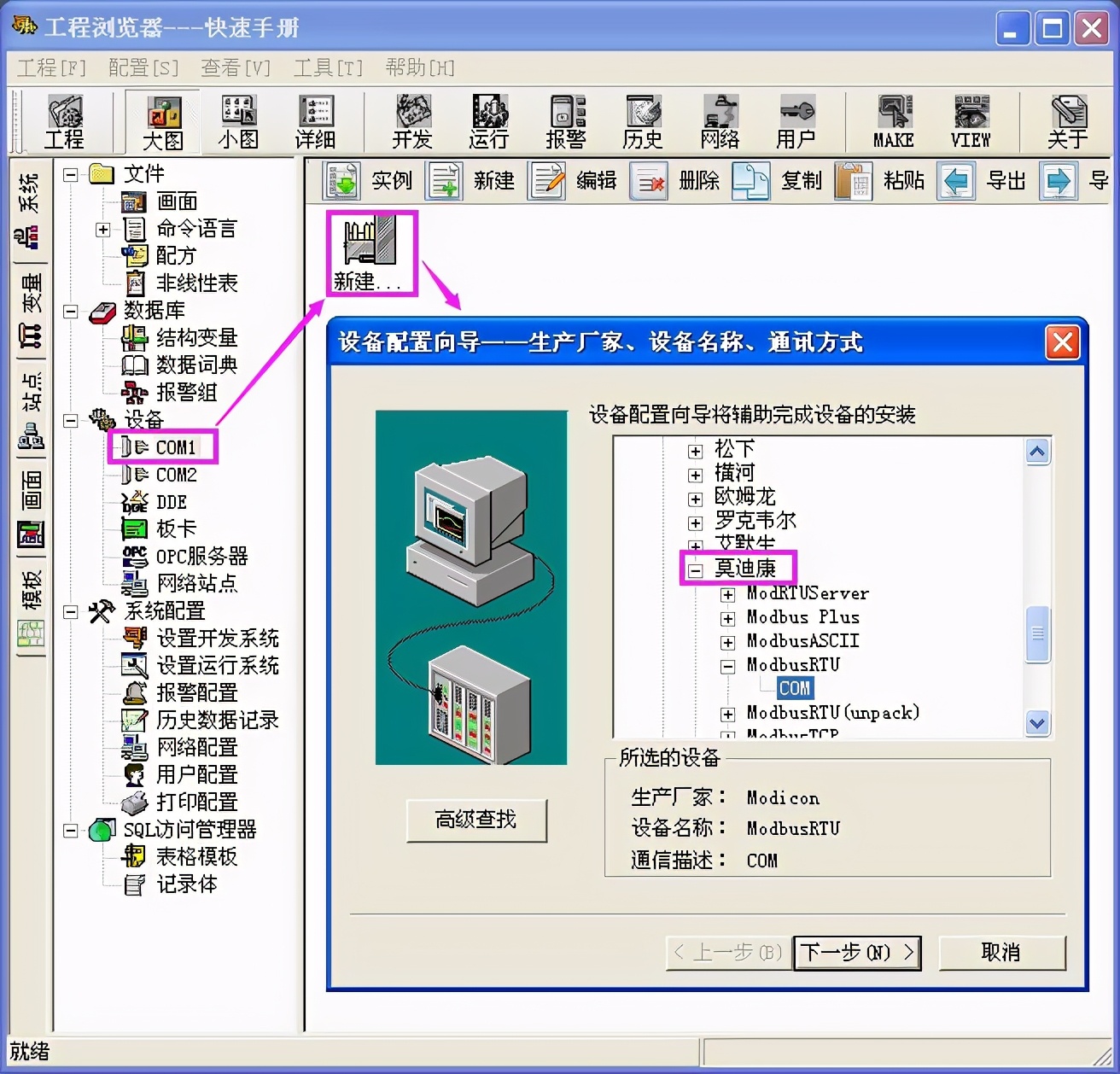Click the 网络 (network) toolbar icon
The height and width of the screenshot is (1074, 1120).
(x=720, y=121)
